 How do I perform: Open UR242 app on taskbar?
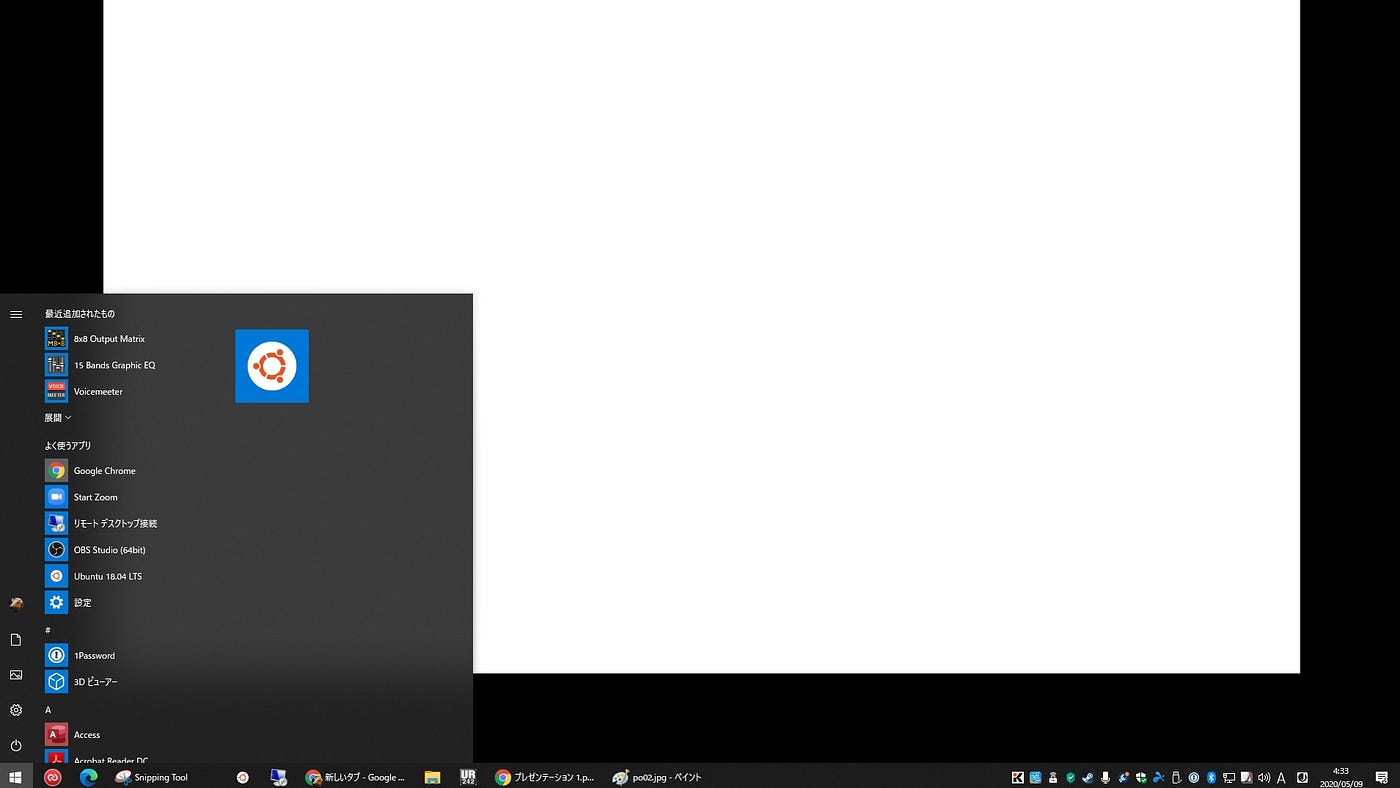(468, 777)
